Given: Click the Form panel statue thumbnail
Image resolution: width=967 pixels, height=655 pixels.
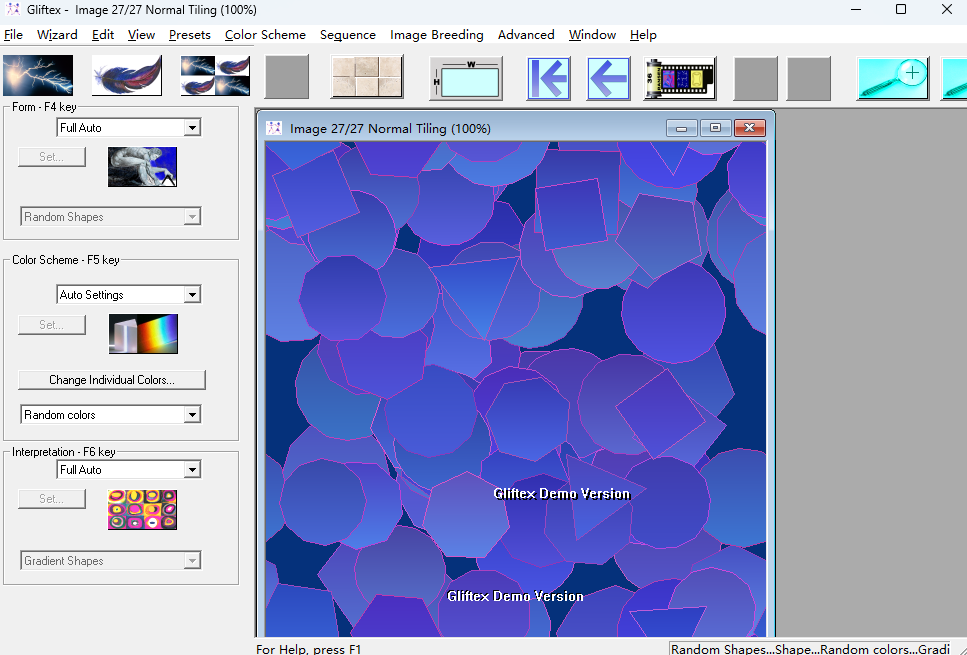Looking at the screenshot, I should pyautogui.click(x=142, y=167).
